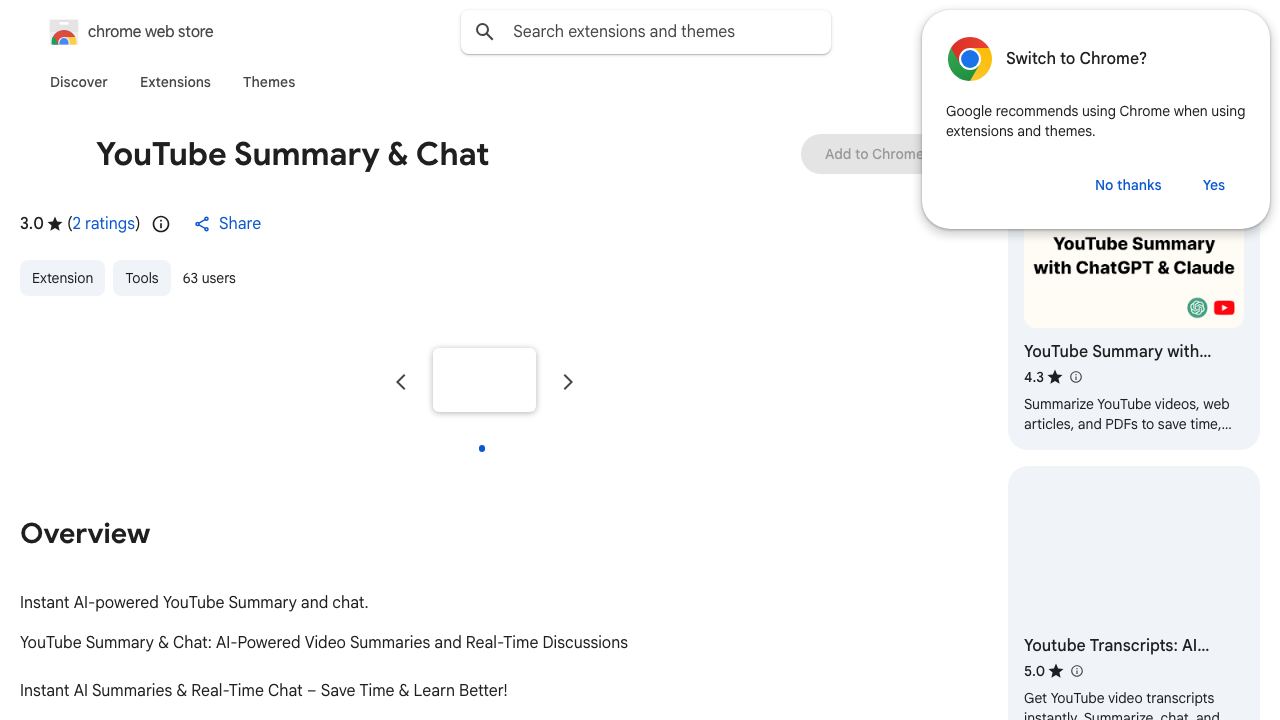Open the Discover tab
1280x720 pixels.
coord(79,82)
